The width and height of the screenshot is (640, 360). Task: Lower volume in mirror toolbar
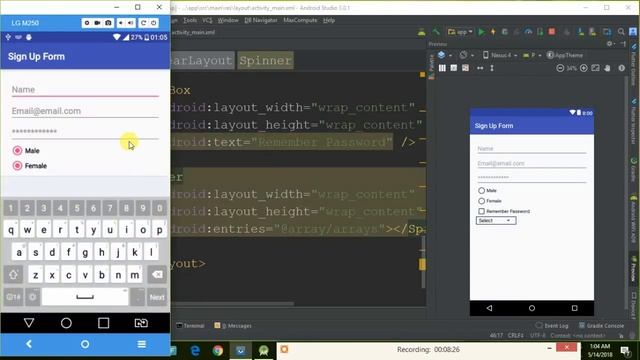pos(121,23)
